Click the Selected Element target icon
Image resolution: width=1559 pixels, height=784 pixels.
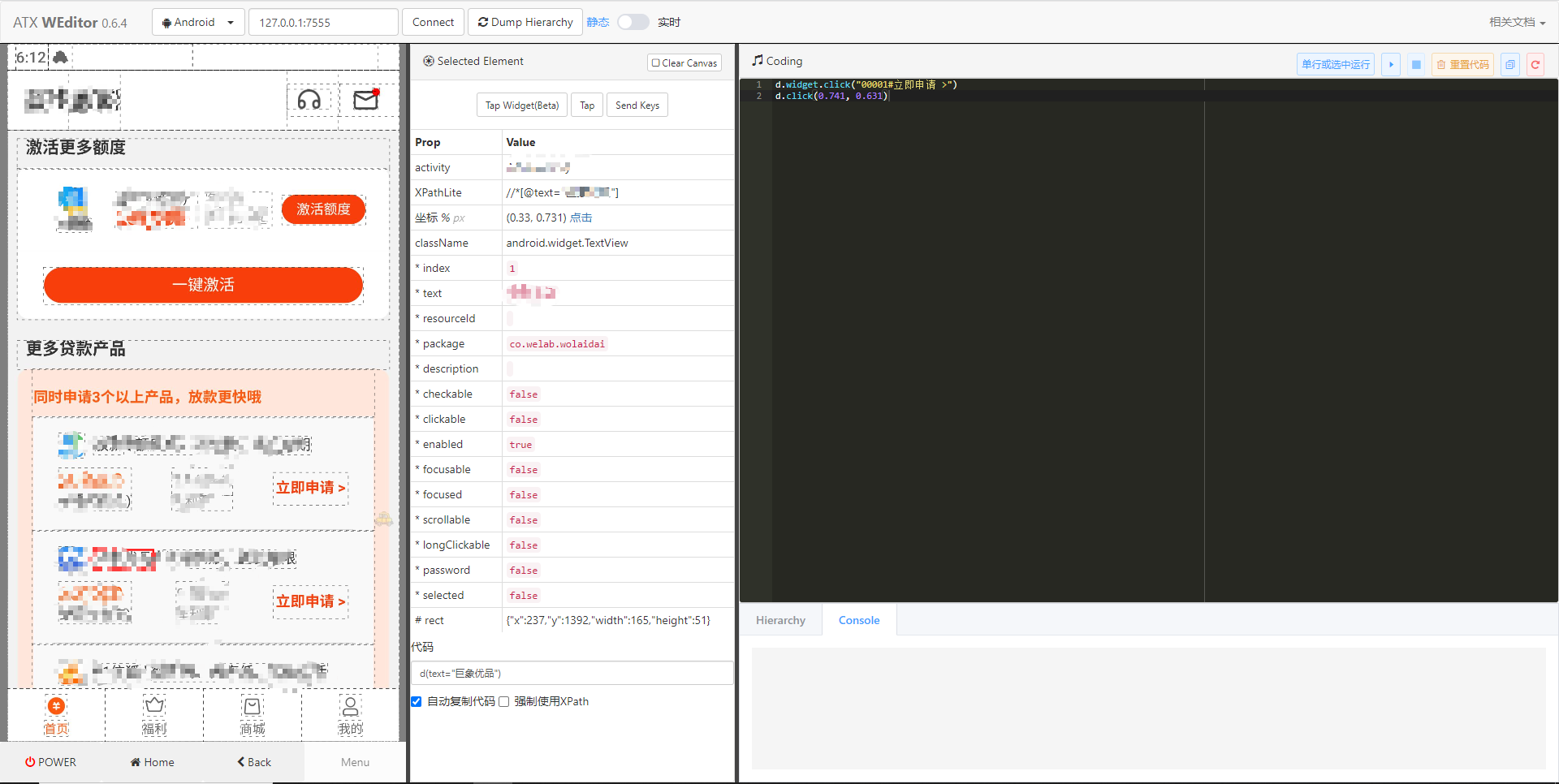(x=429, y=61)
